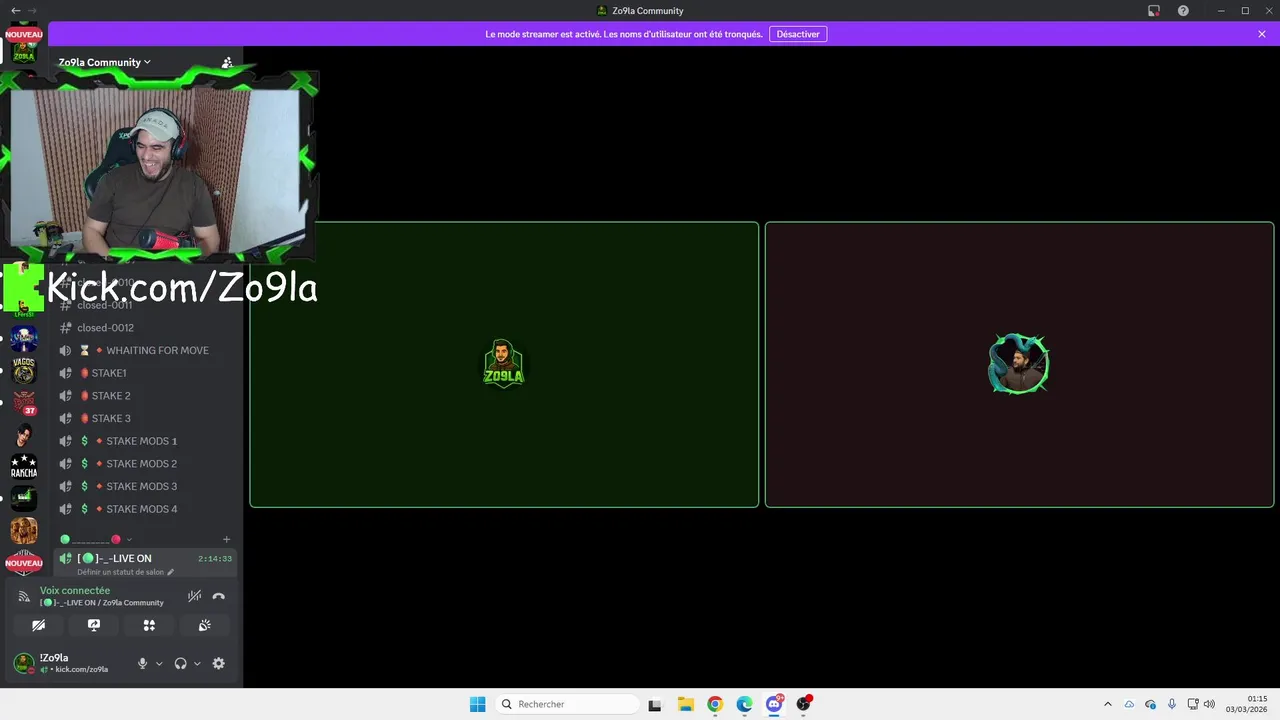
Task: Join the STAKE MODS 3 voice channel
Action: pos(146,486)
